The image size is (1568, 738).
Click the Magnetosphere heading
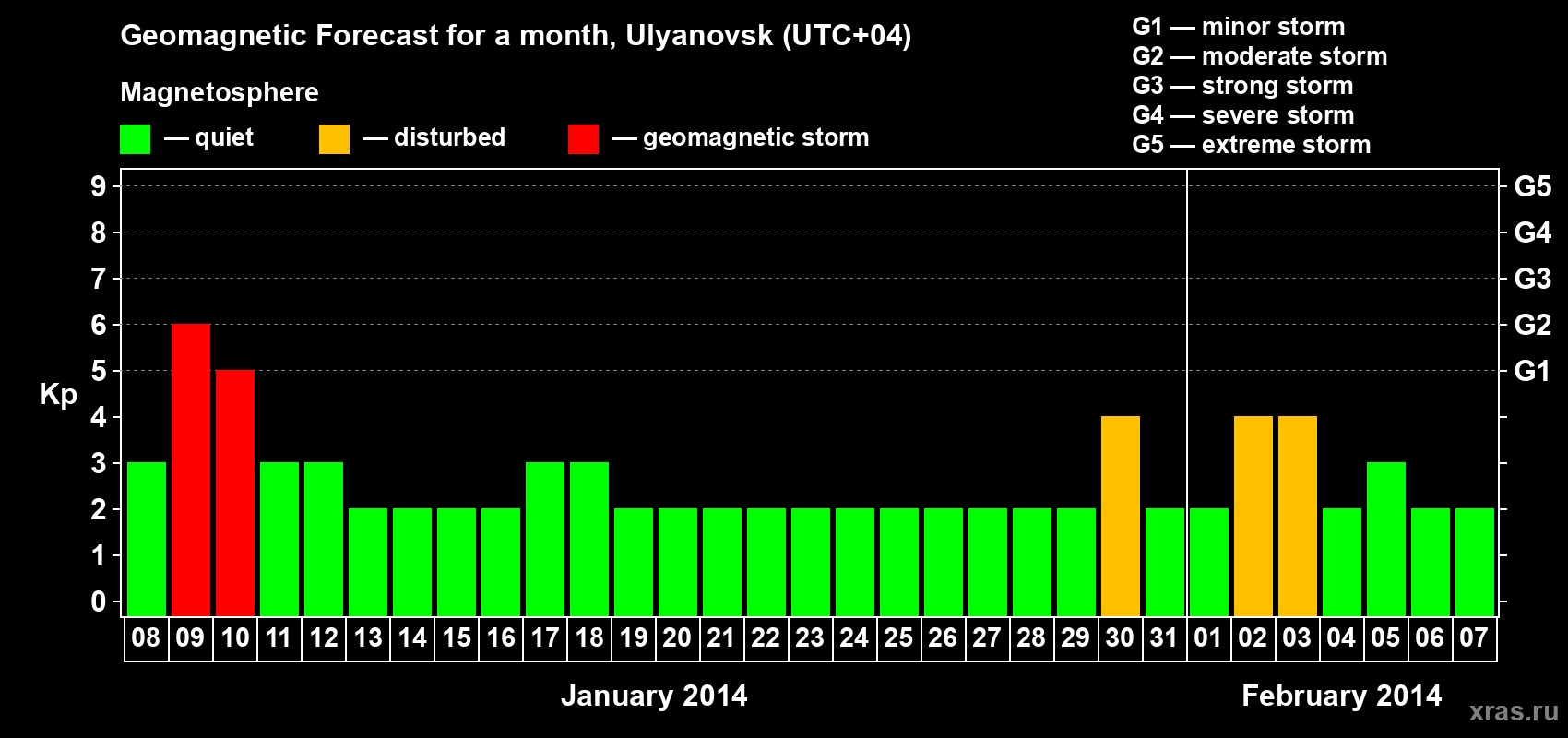tap(220, 92)
